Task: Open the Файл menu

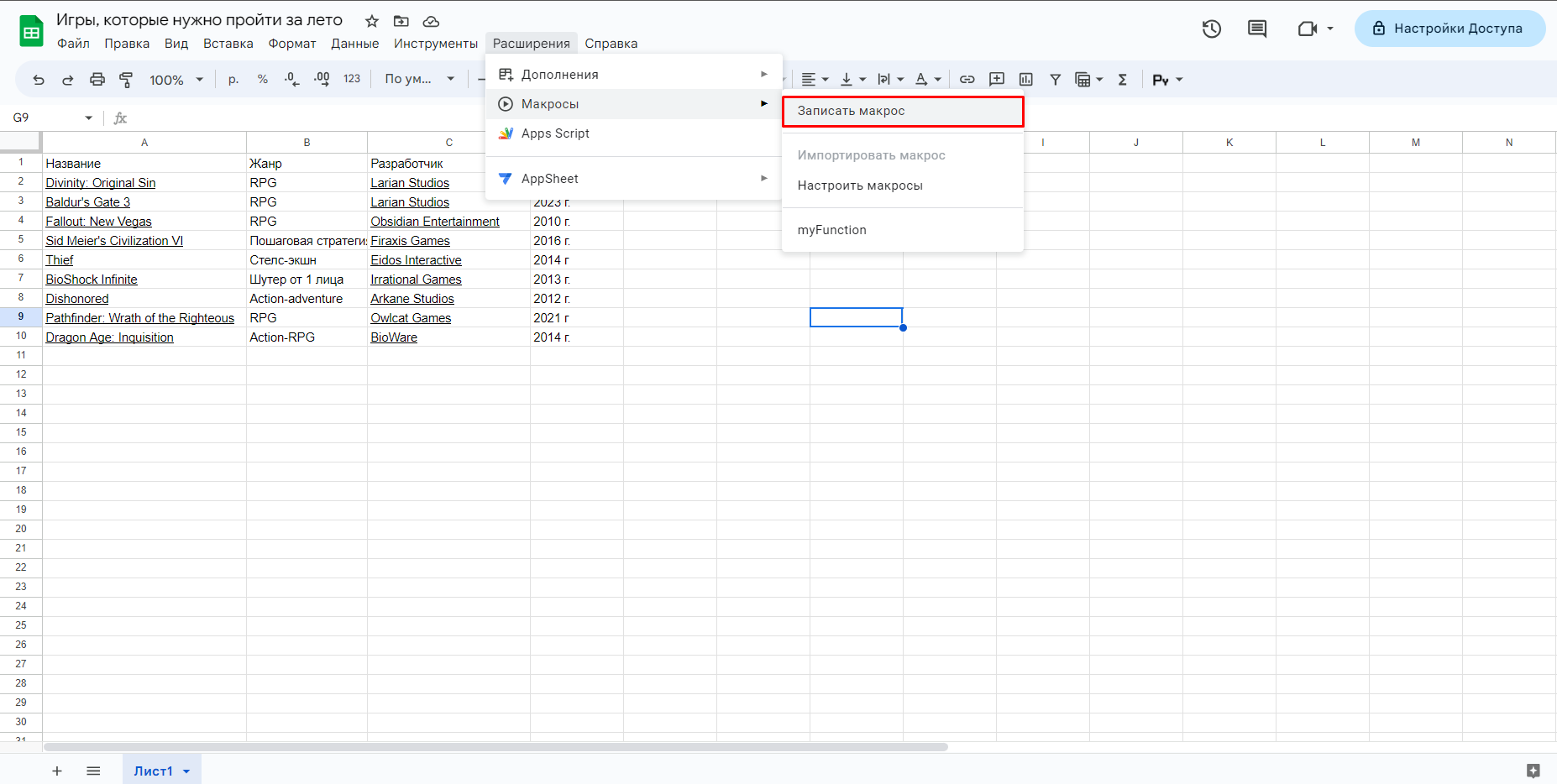Action: point(73,44)
